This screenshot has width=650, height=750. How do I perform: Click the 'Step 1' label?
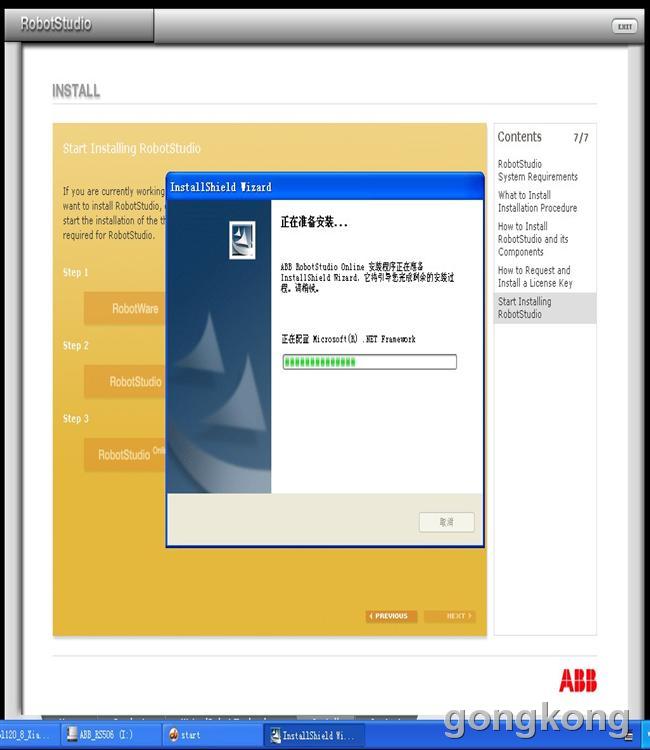(x=76, y=272)
